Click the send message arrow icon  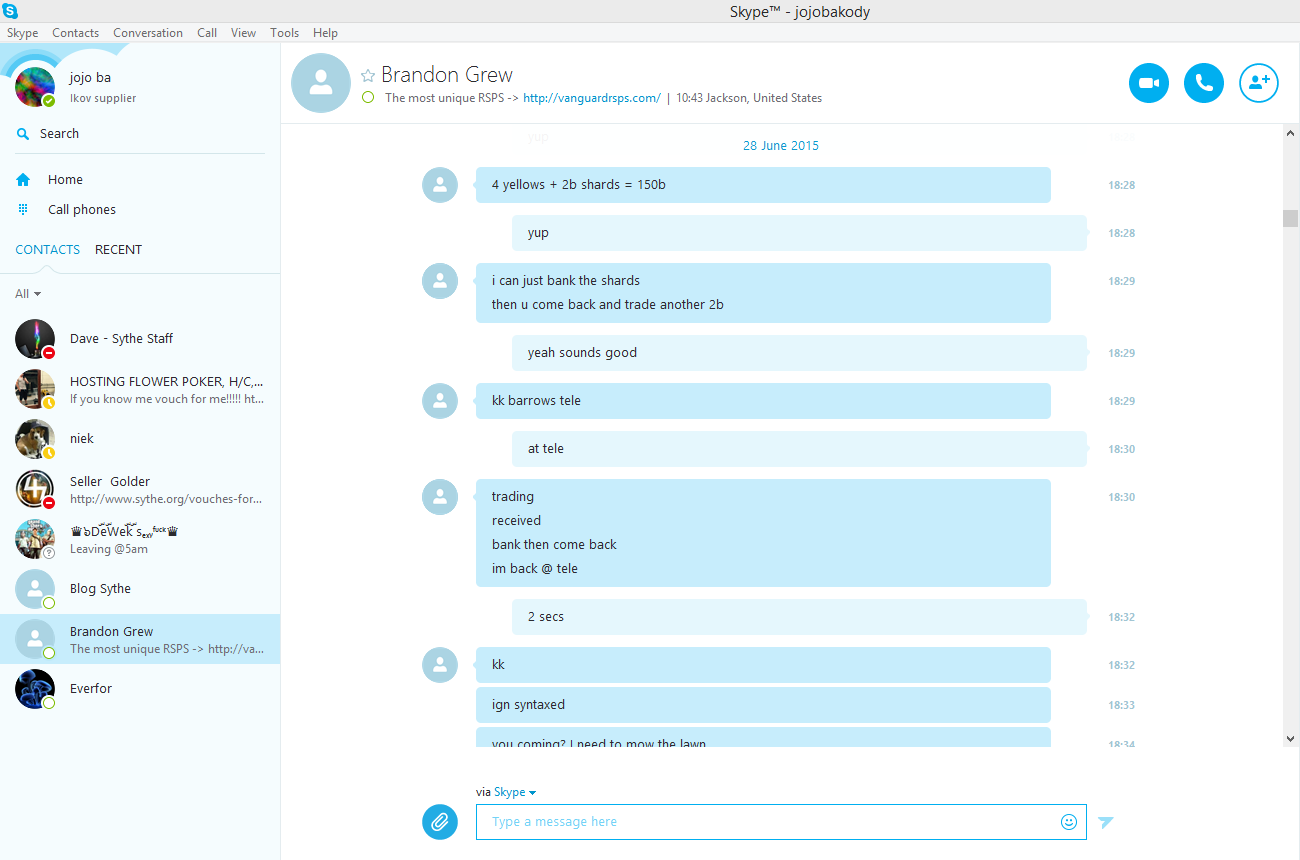point(1105,822)
